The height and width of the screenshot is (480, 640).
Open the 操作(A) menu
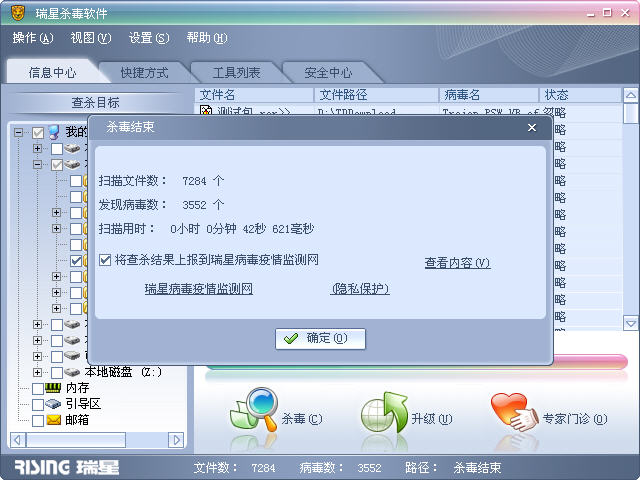tap(33, 38)
